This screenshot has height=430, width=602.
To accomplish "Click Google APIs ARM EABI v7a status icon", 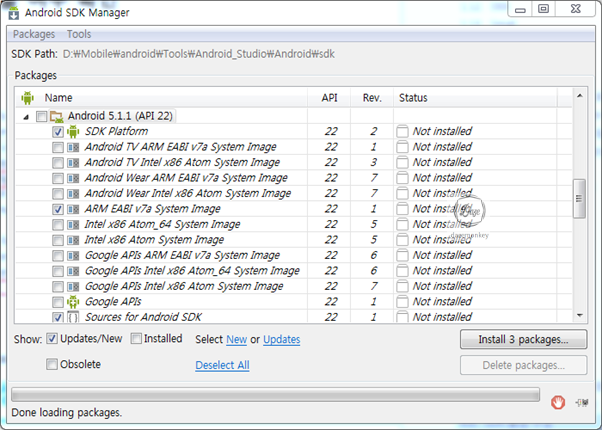I will pos(402,256).
